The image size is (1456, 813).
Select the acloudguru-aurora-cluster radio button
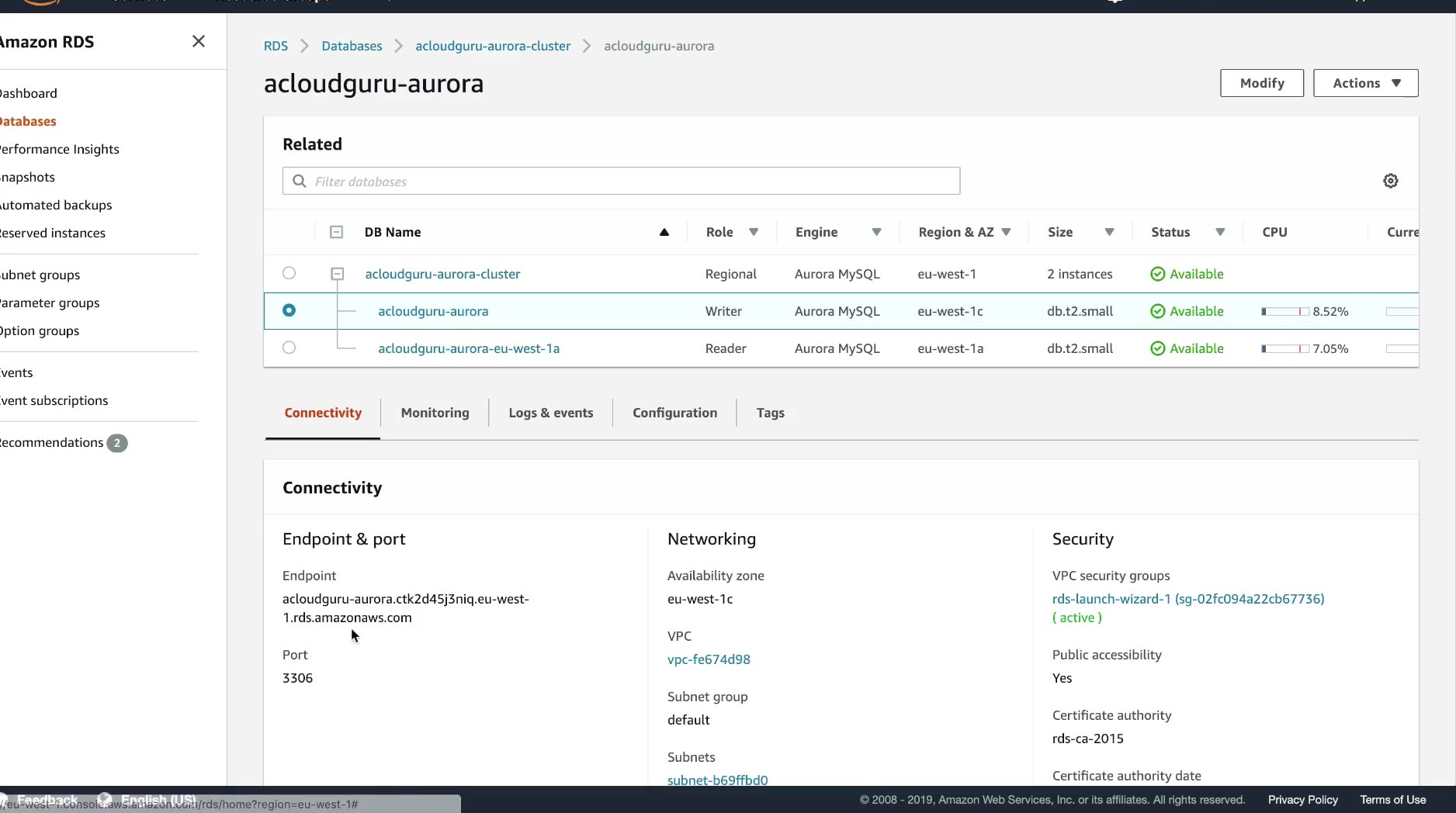[289, 273]
